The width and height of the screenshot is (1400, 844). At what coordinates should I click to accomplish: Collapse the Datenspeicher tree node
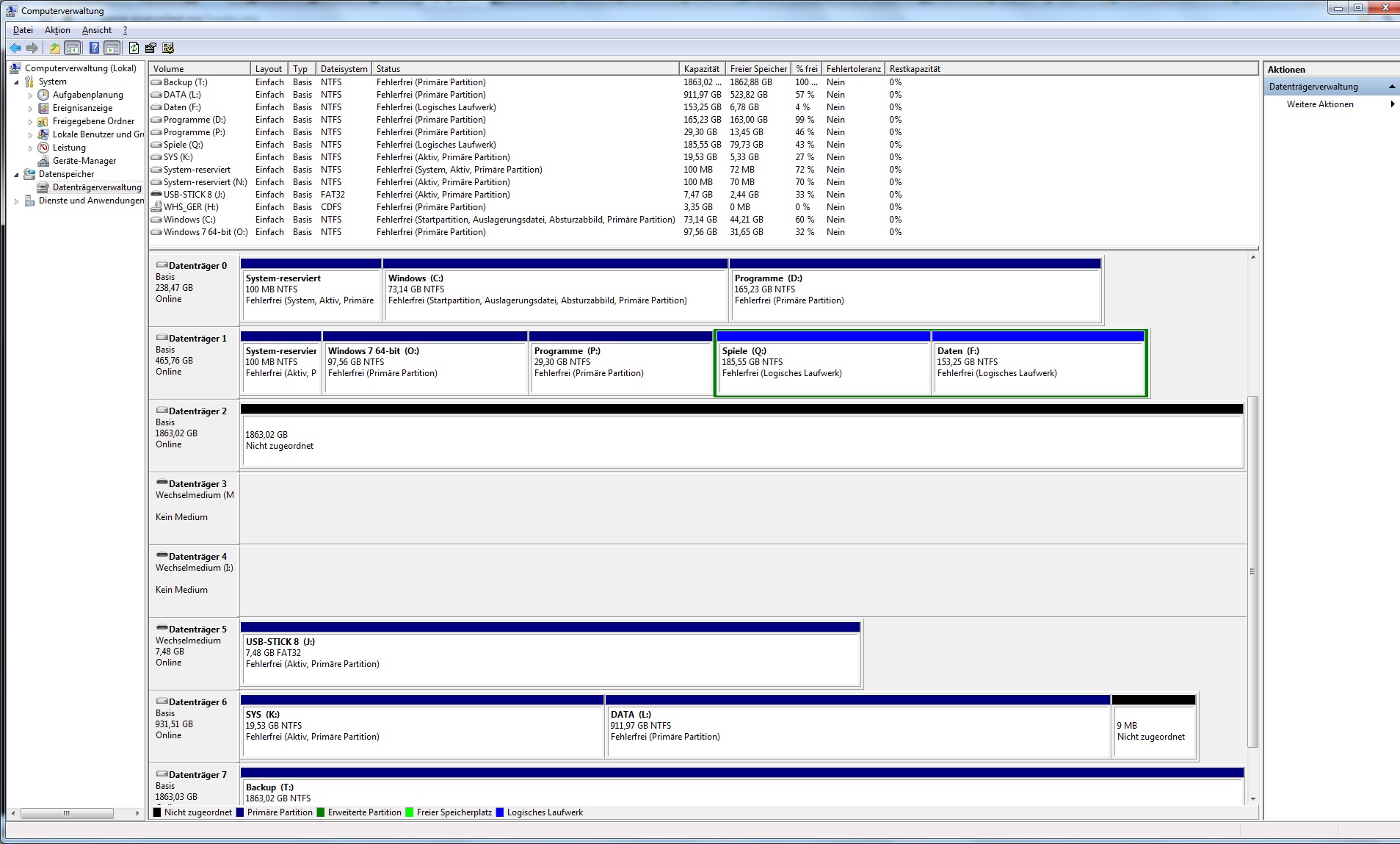point(17,175)
